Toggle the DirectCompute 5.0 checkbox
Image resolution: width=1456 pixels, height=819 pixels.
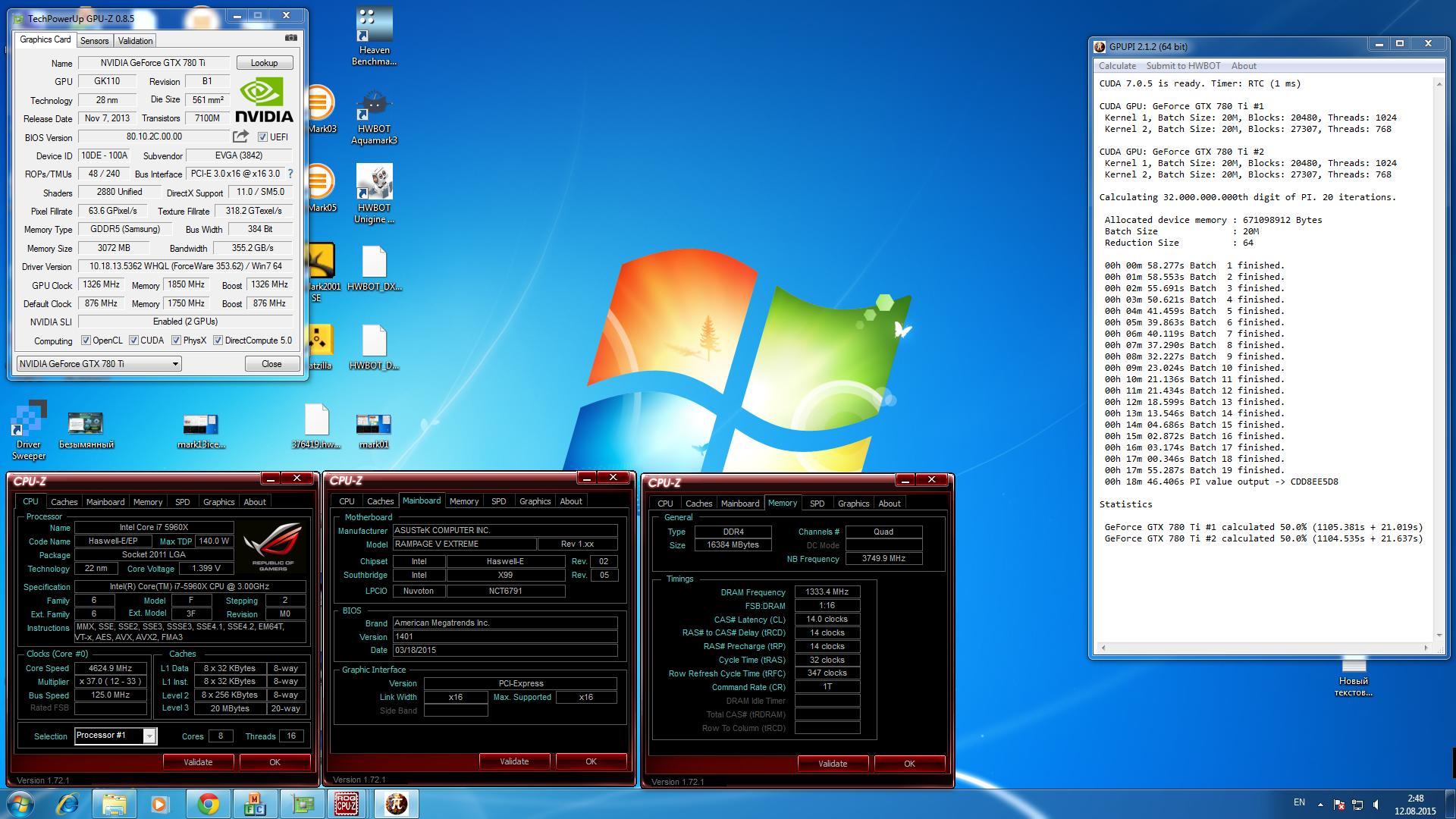point(218,340)
